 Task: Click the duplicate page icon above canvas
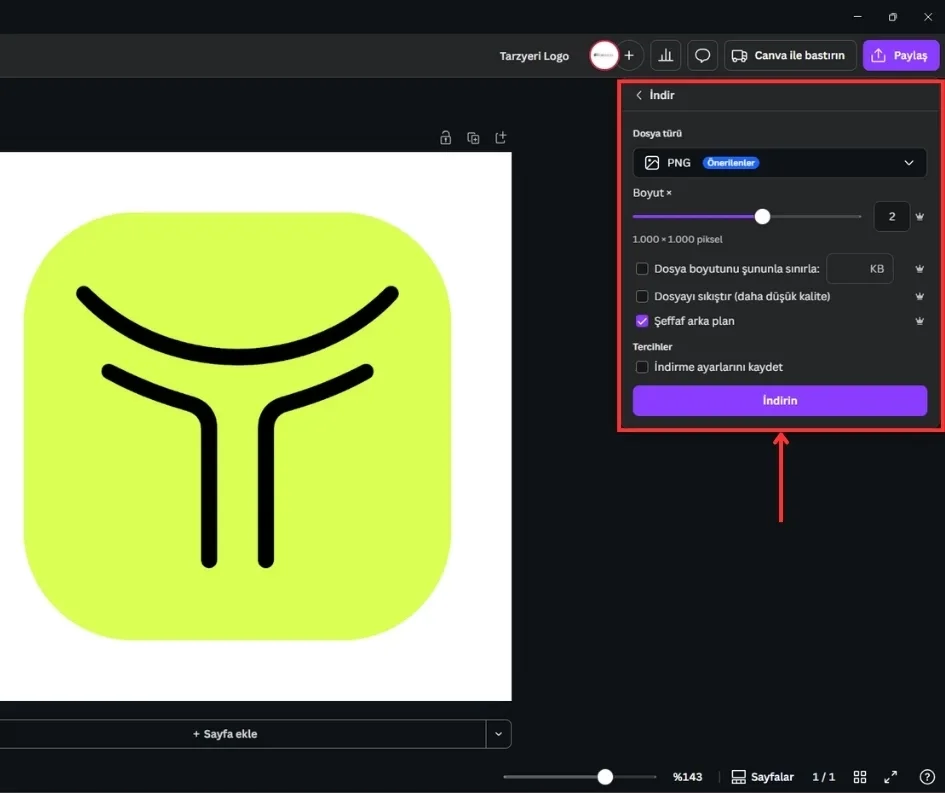pyautogui.click(x=473, y=137)
